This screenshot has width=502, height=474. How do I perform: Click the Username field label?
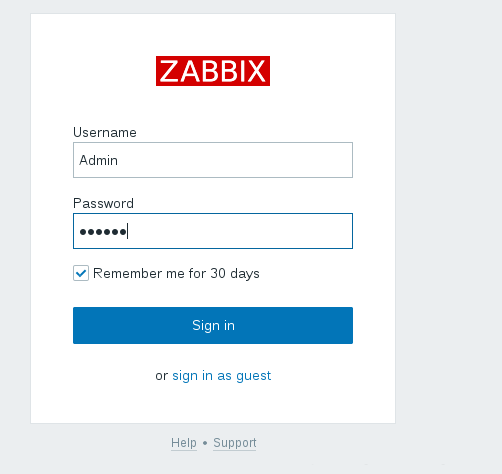tap(105, 132)
